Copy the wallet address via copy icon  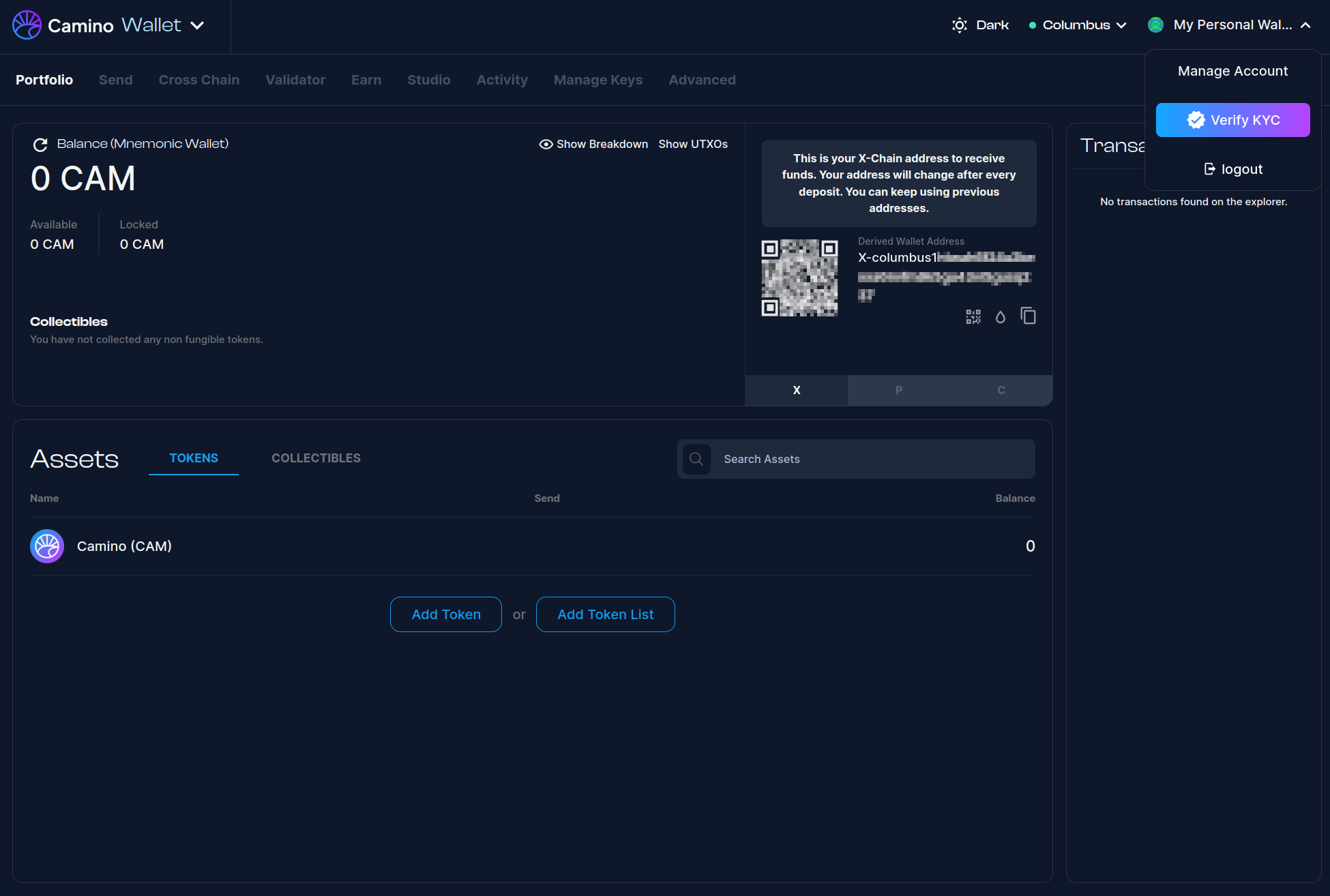(x=1028, y=316)
